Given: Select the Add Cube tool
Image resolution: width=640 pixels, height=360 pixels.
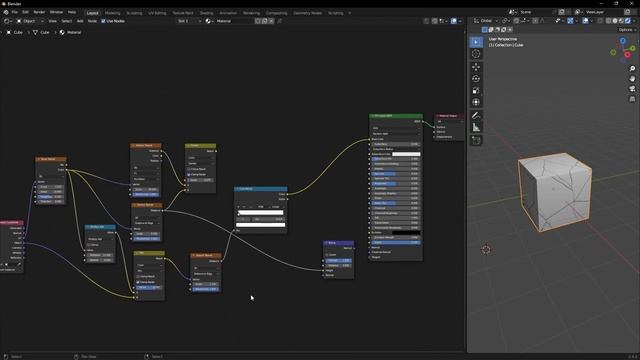Looking at the screenshot, I should pos(476,140).
